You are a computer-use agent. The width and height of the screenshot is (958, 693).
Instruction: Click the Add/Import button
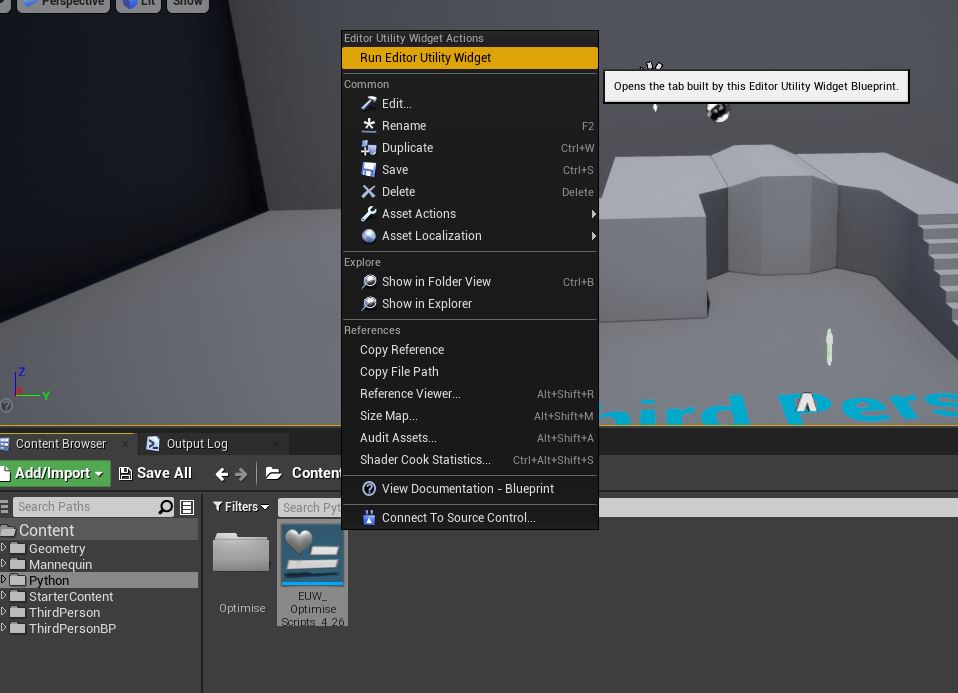click(x=53, y=472)
